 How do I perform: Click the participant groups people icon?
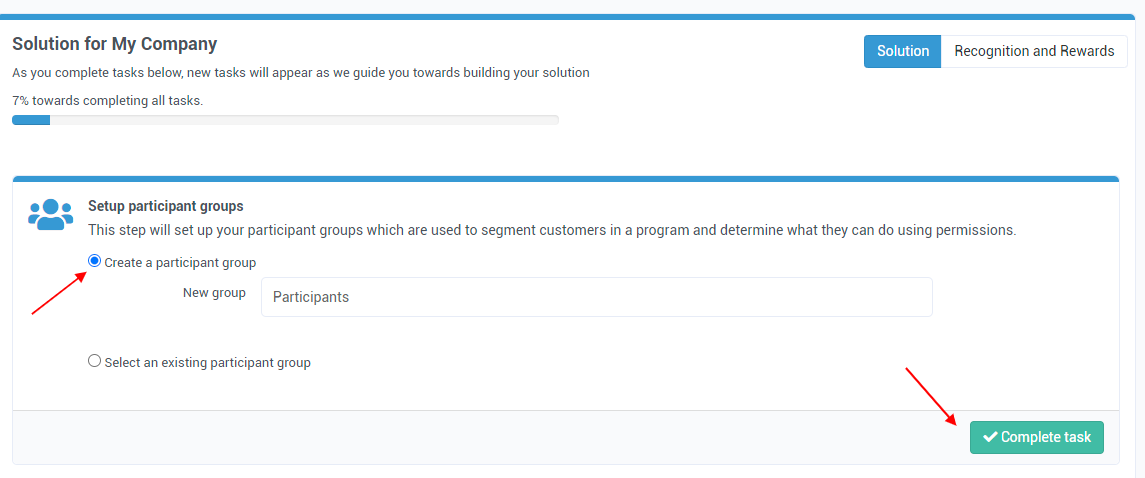50,214
